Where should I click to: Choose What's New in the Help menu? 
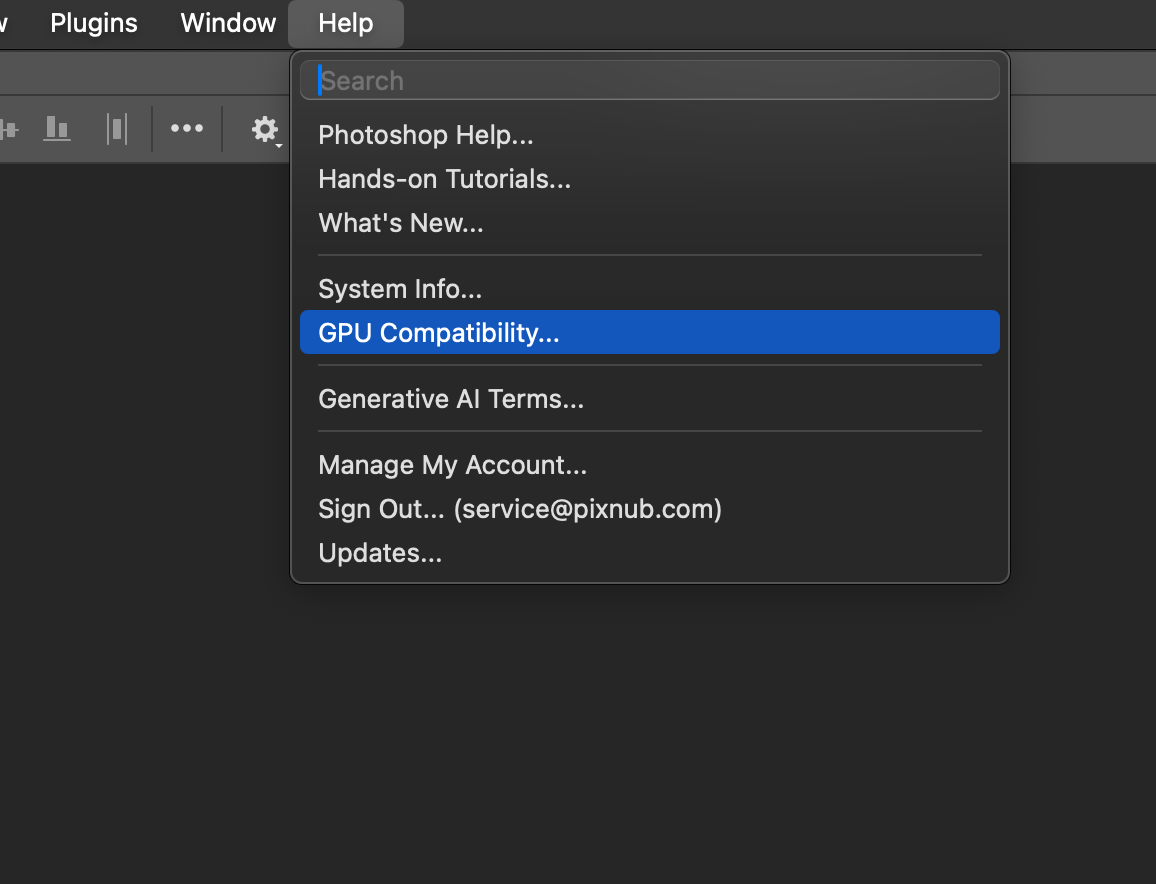coord(401,223)
